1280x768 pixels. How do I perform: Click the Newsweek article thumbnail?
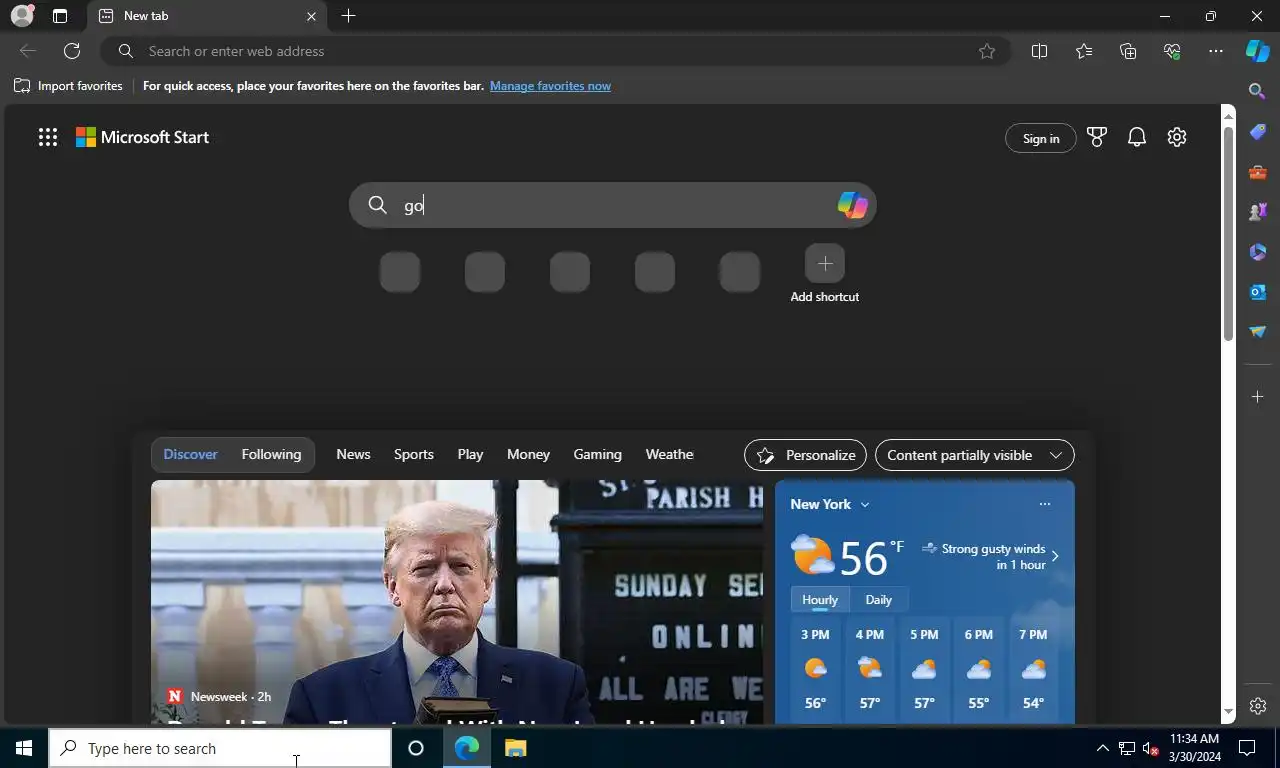(457, 601)
